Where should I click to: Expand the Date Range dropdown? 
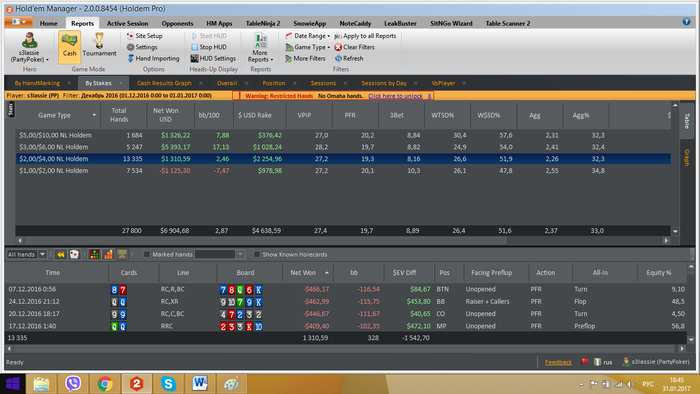308,36
